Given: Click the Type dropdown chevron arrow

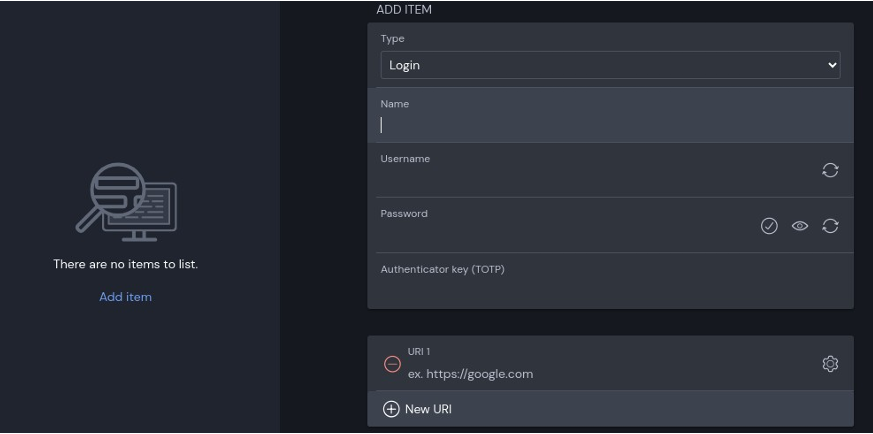Looking at the screenshot, I should [832, 65].
